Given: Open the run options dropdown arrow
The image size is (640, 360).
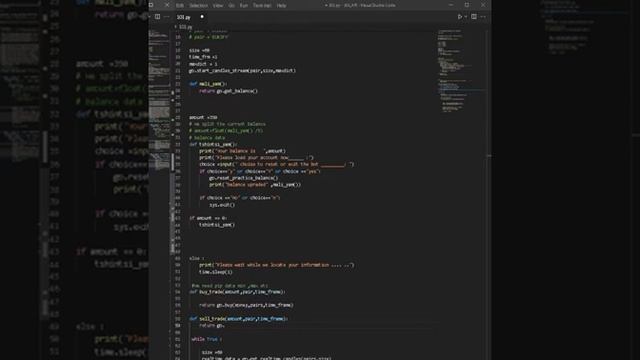Looking at the screenshot, I should click(x=466, y=17).
